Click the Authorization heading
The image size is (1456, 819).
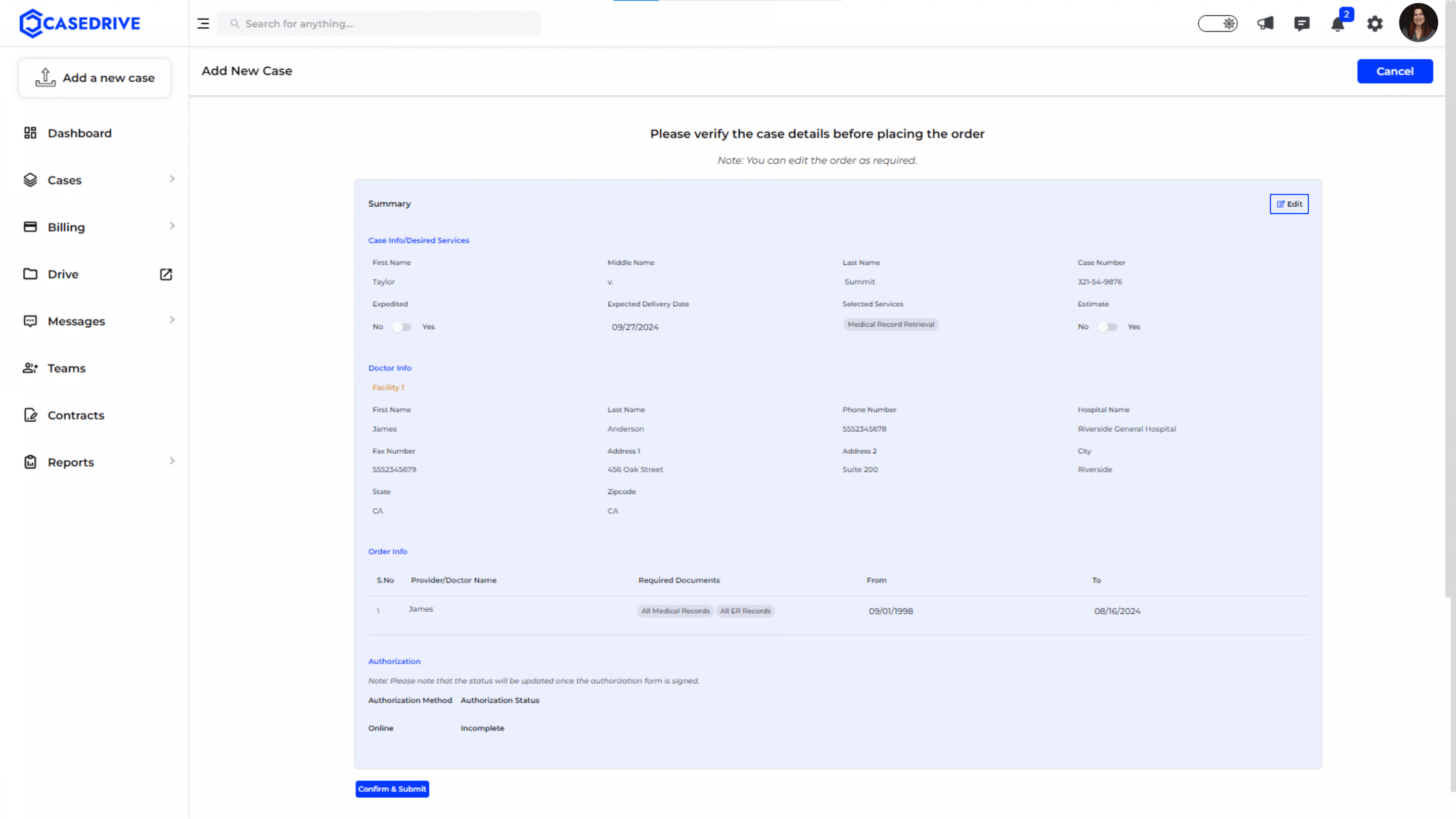(394, 661)
